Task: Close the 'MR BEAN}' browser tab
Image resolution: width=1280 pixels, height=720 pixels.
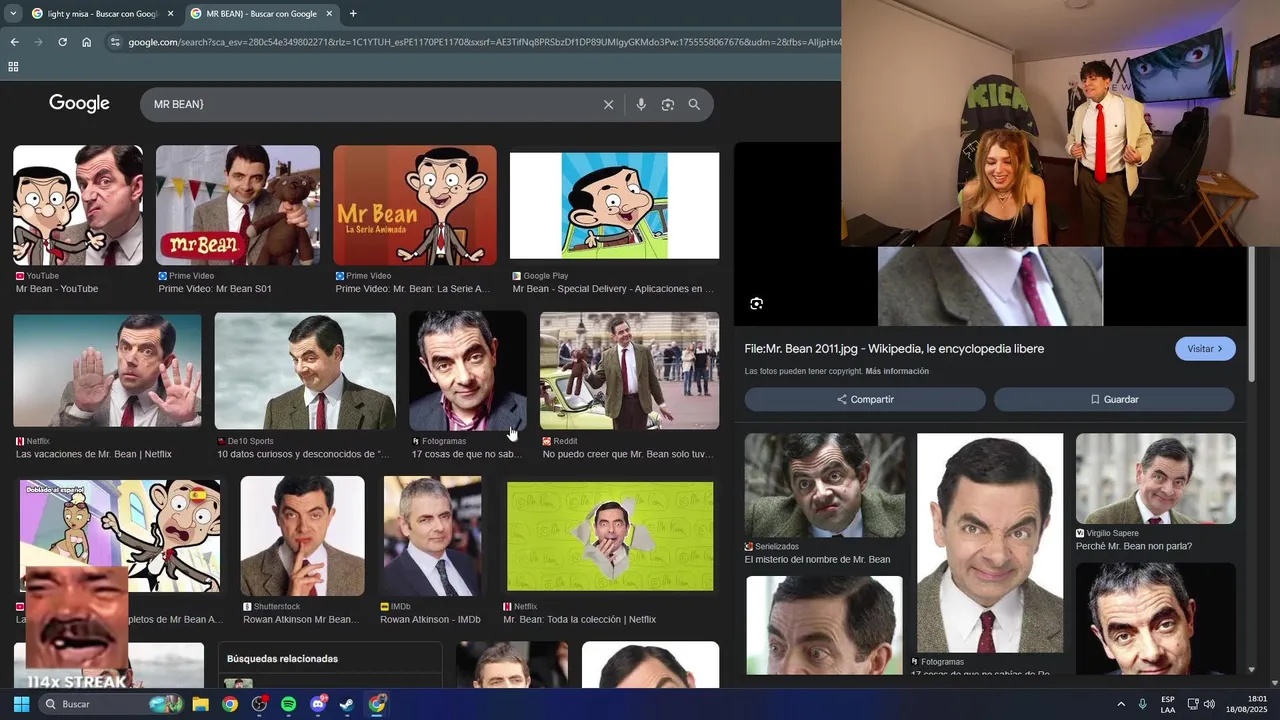Action: point(329,14)
